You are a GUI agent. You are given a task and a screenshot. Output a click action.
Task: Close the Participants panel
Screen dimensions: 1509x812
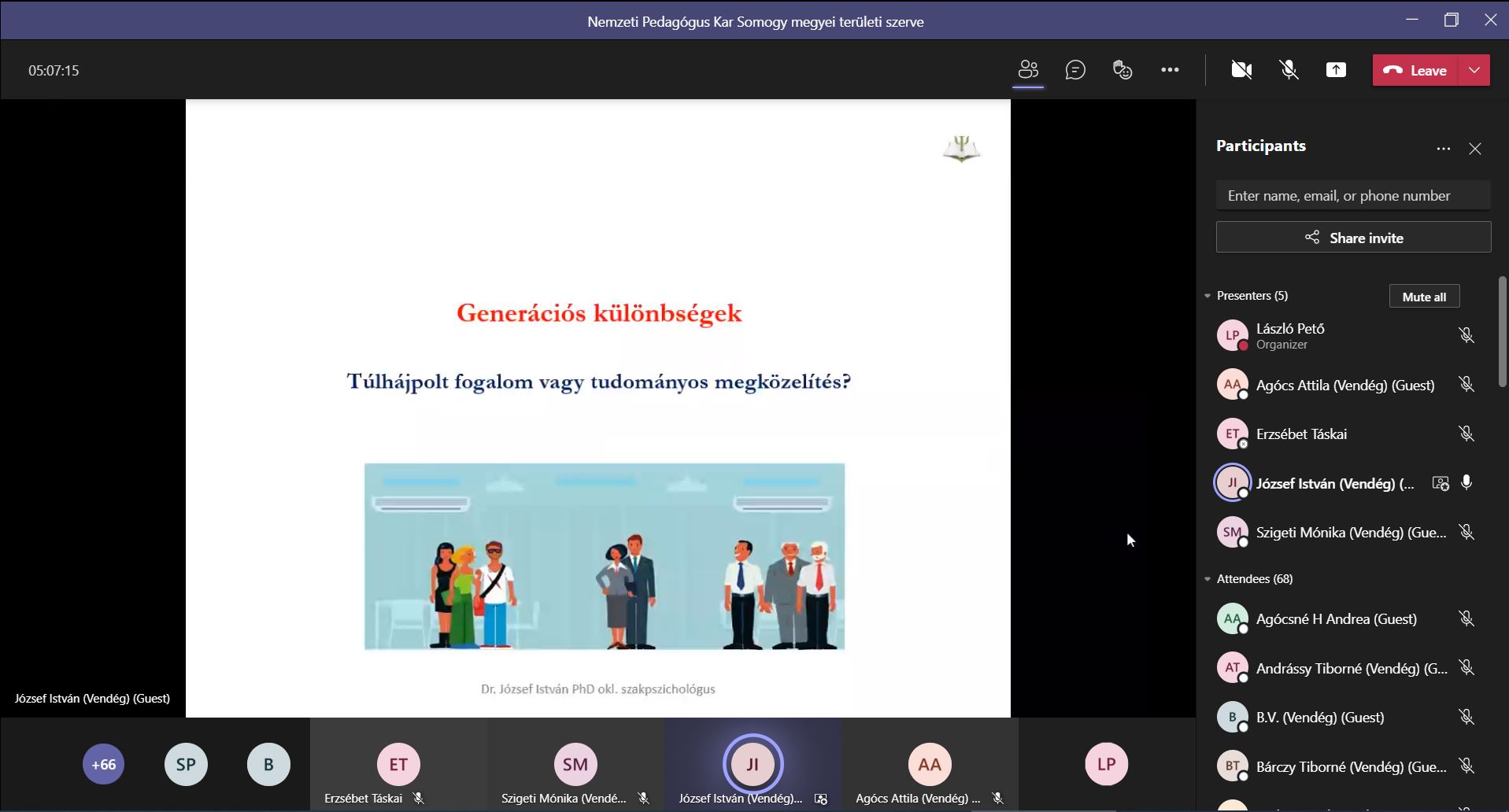tap(1475, 149)
